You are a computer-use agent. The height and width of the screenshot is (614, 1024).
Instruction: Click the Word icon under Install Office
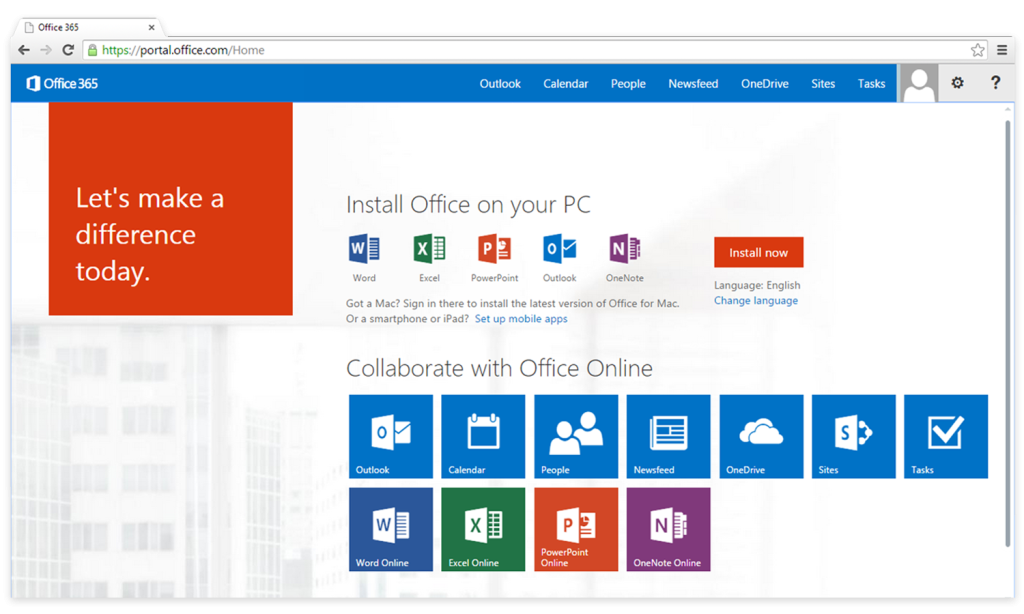364,249
